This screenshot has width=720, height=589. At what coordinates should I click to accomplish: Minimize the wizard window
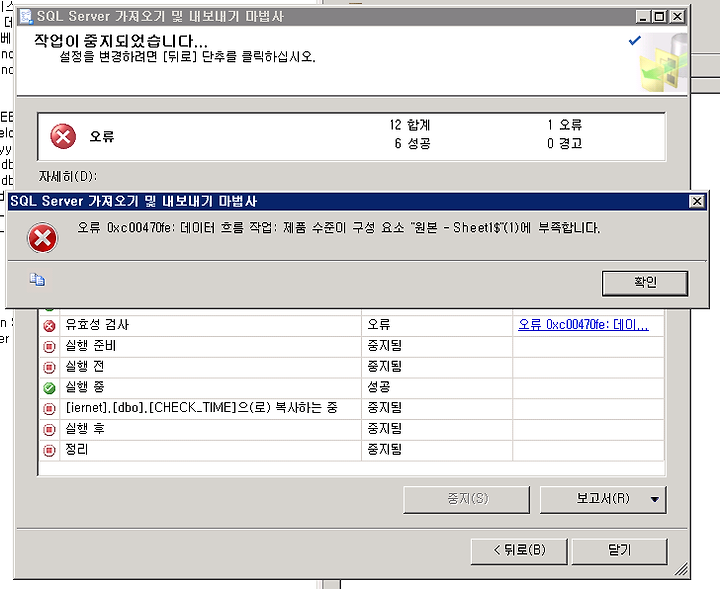(643, 17)
